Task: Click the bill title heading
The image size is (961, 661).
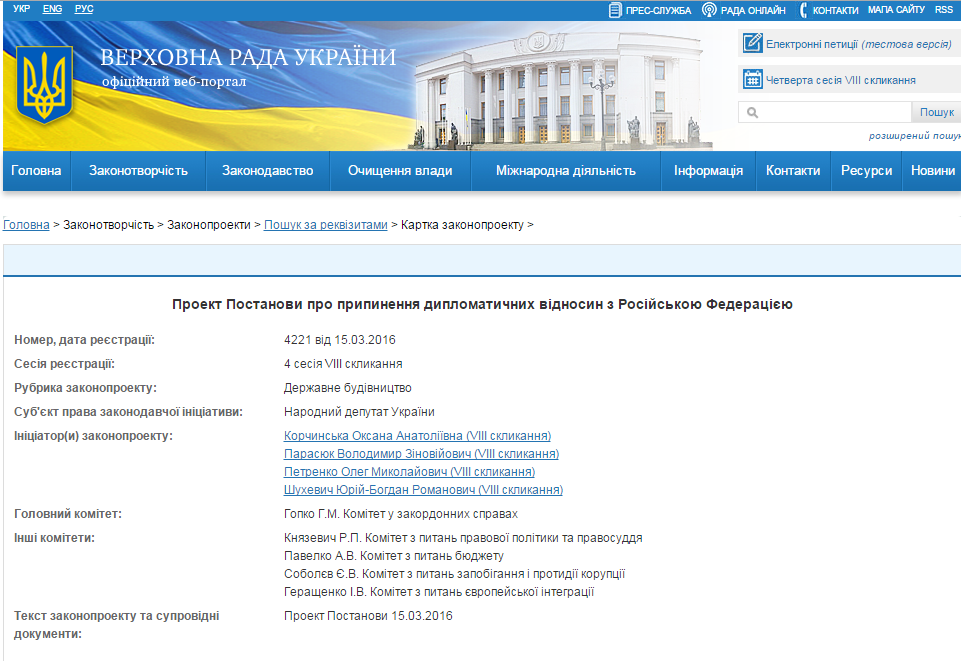Action: (x=482, y=304)
